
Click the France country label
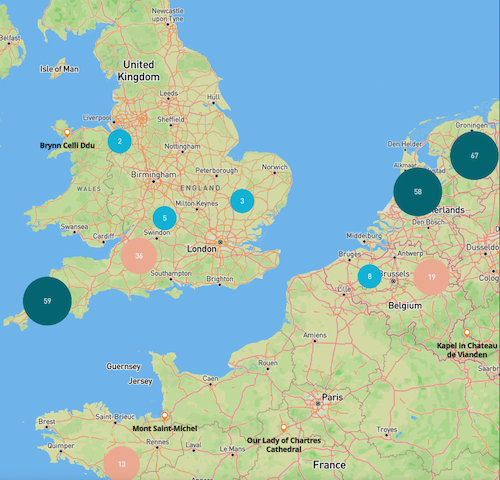(329, 465)
